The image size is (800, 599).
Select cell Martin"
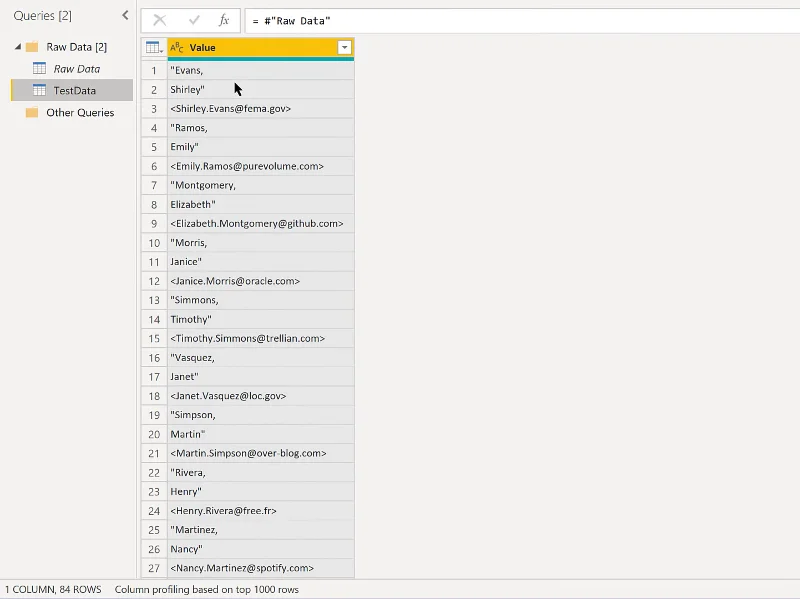(261, 434)
